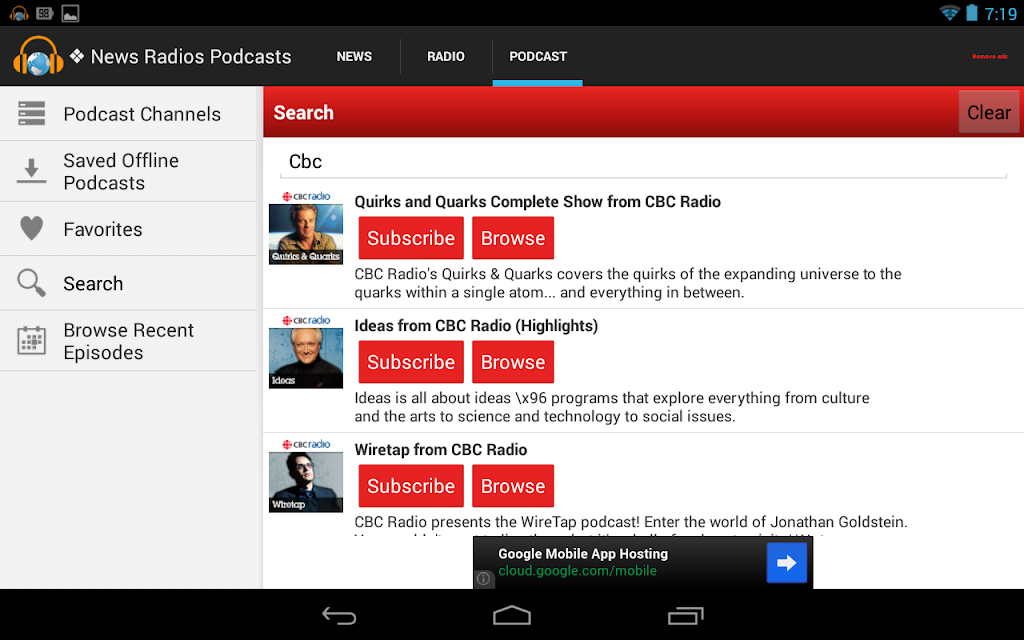
Task: Tap title Quirks and Quarks Complete Show
Action: pyautogui.click(x=537, y=202)
